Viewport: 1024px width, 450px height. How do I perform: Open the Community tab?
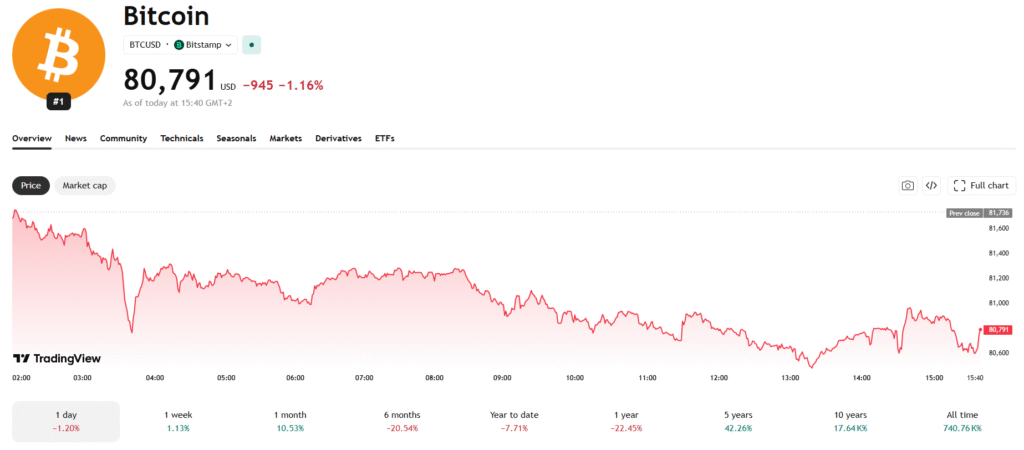[x=123, y=138]
